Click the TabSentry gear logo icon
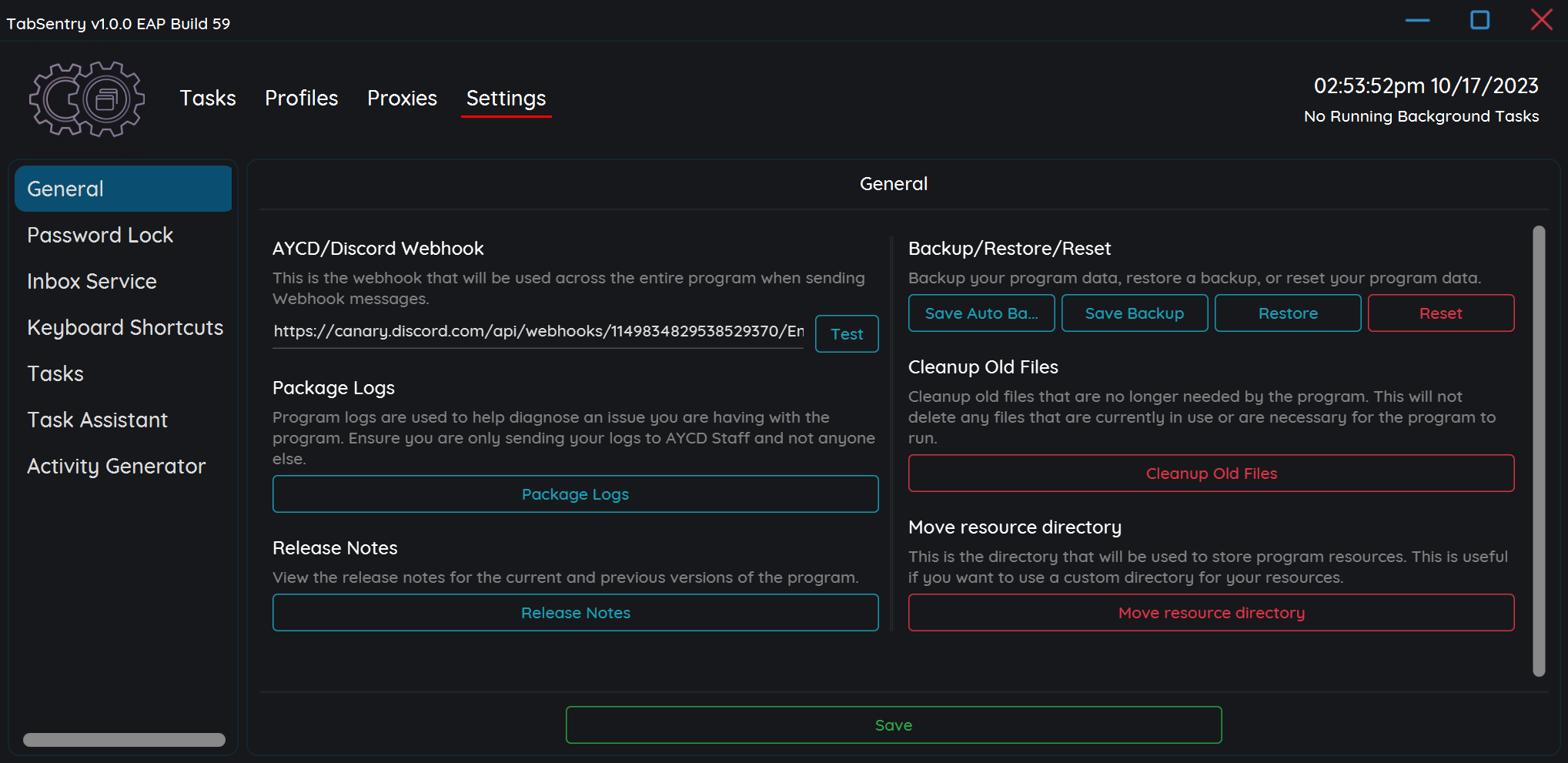Image resolution: width=1568 pixels, height=763 pixels. point(86,99)
